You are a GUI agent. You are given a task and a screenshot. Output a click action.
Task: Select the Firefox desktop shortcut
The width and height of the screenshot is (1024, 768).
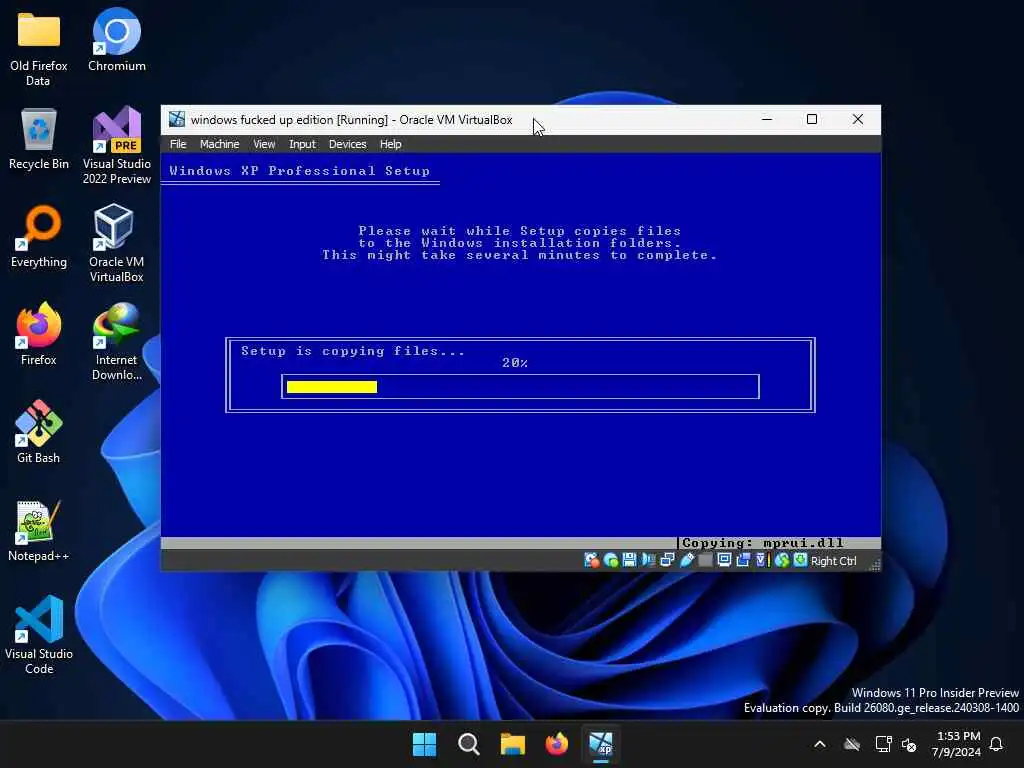[x=39, y=334]
